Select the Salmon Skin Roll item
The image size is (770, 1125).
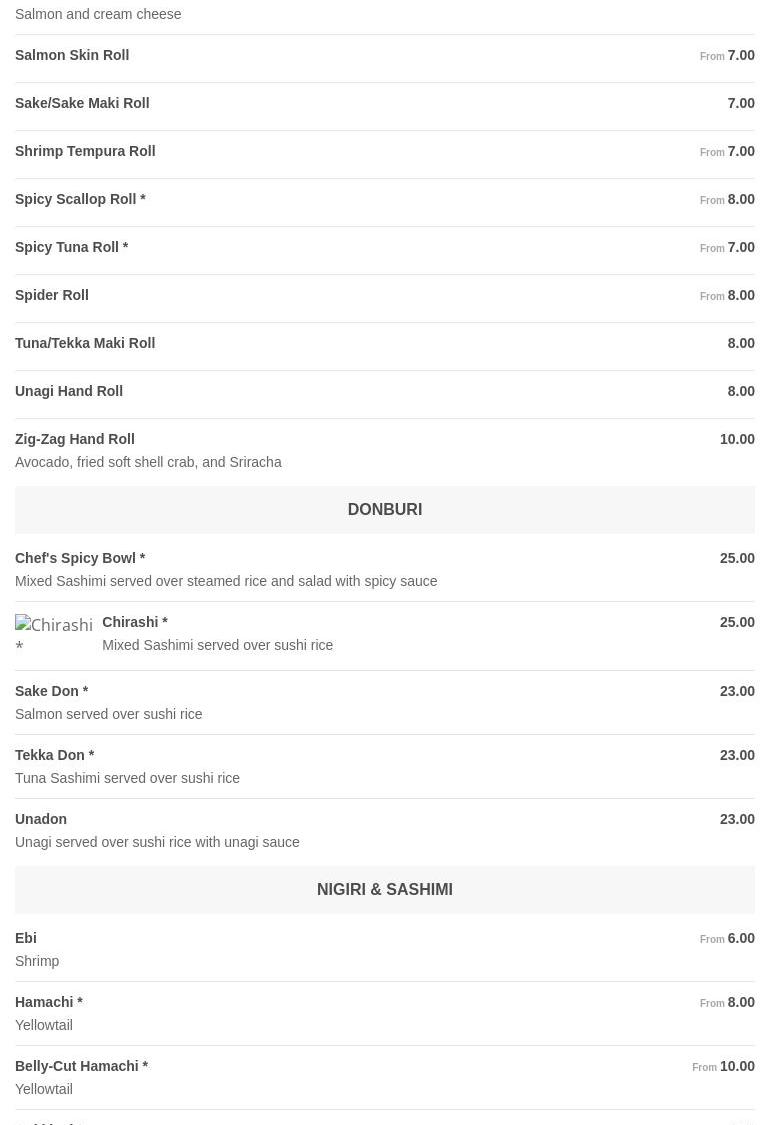[385, 56]
